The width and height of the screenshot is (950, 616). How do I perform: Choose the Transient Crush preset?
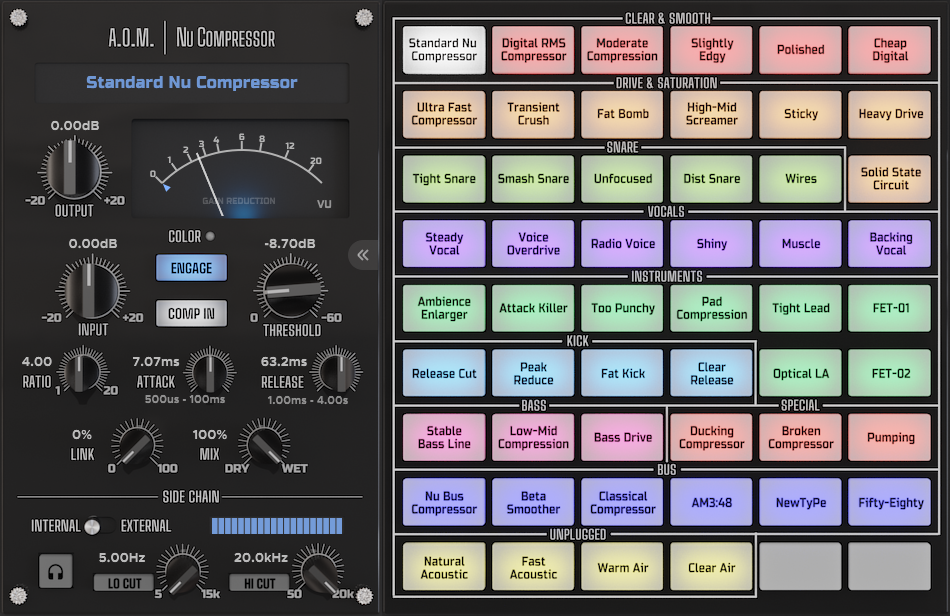coord(533,114)
